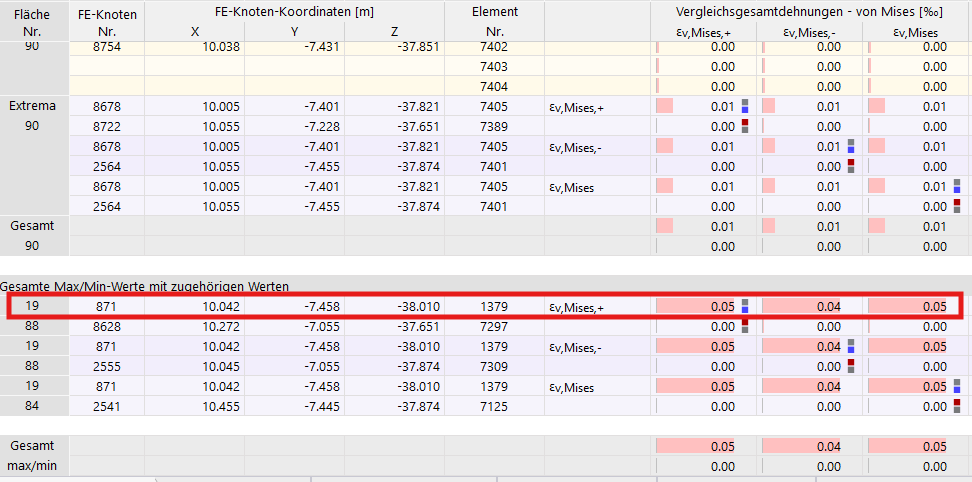Image resolution: width=972 pixels, height=482 pixels.
Task: Select element number 7297 cell
Action: coord(494,326)
